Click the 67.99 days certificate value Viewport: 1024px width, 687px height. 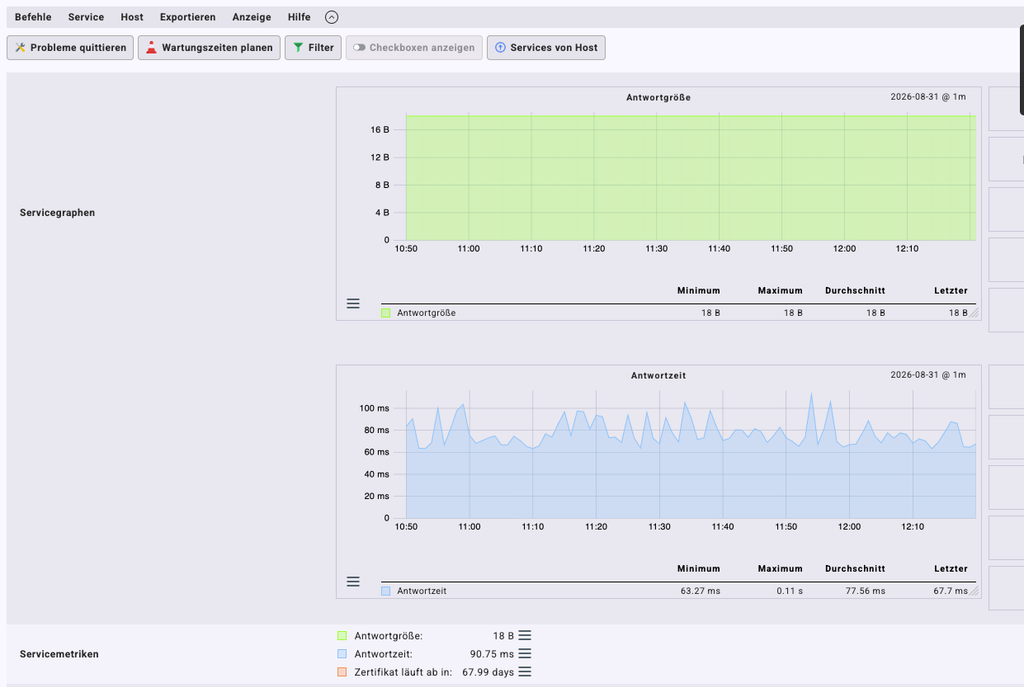coord(488,672)
